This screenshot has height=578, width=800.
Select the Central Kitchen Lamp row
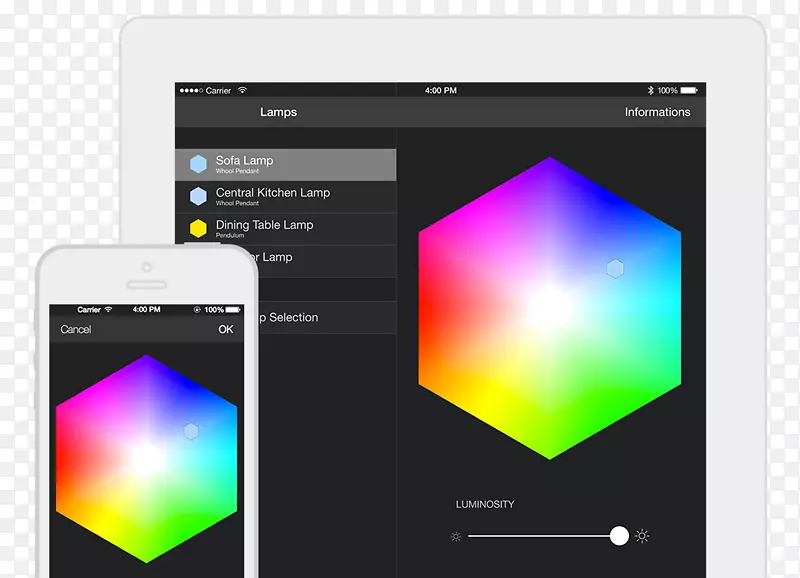point(285,197)
